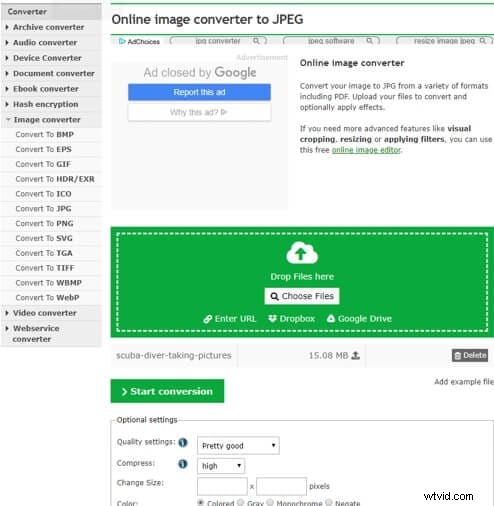Click search icon in jpg converter ad link

click(x=256, y=41)
